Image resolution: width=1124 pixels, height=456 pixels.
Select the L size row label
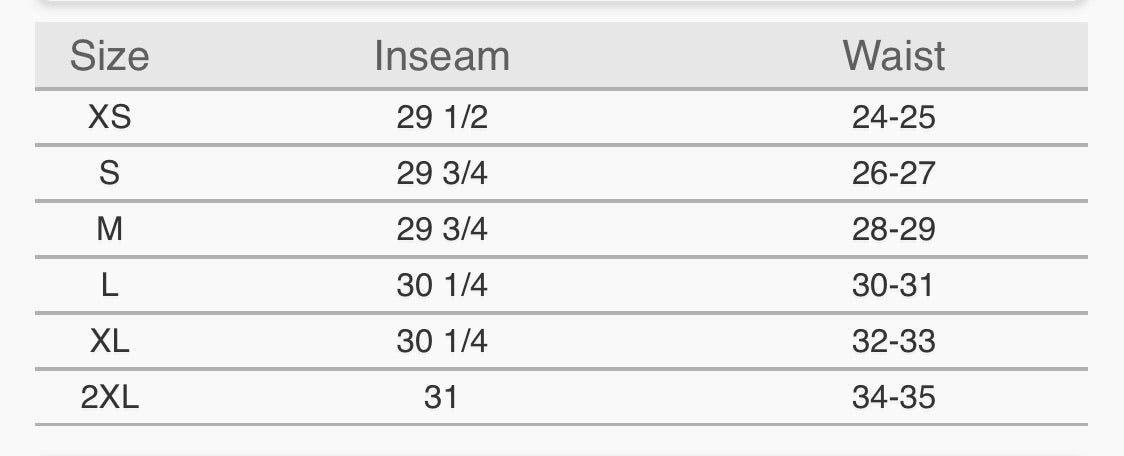(x=109, y=286)
